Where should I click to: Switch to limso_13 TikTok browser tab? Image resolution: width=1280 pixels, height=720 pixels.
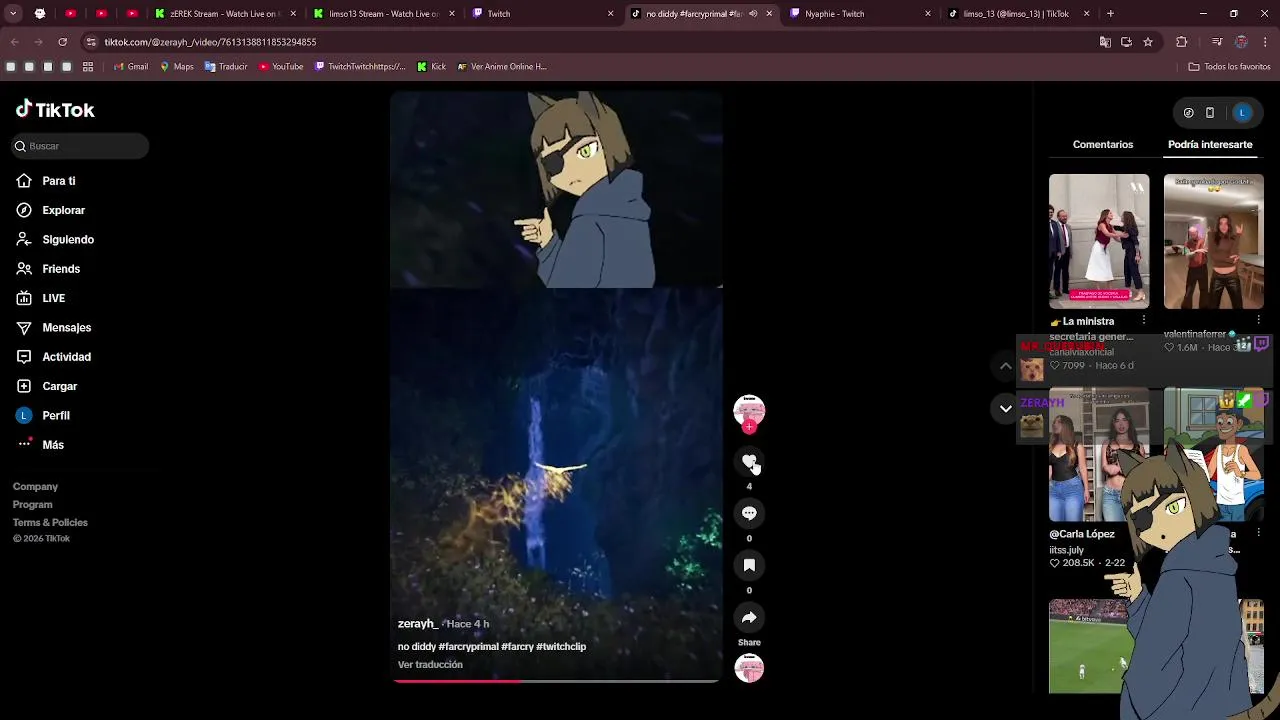point(1018,14)
